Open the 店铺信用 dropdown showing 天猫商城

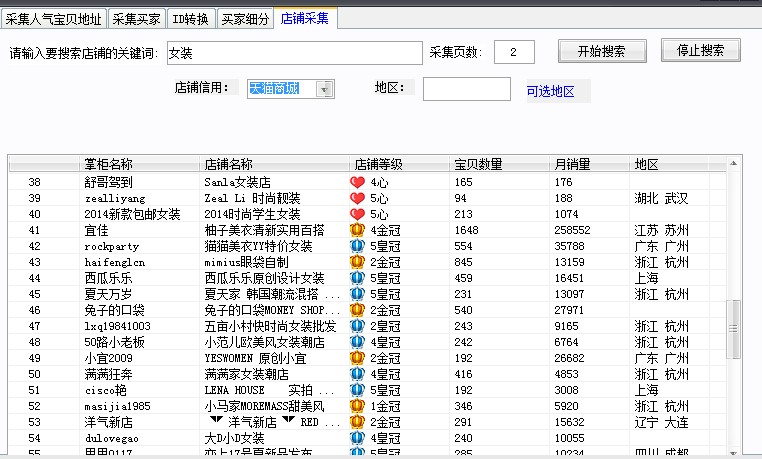[324, 90]
